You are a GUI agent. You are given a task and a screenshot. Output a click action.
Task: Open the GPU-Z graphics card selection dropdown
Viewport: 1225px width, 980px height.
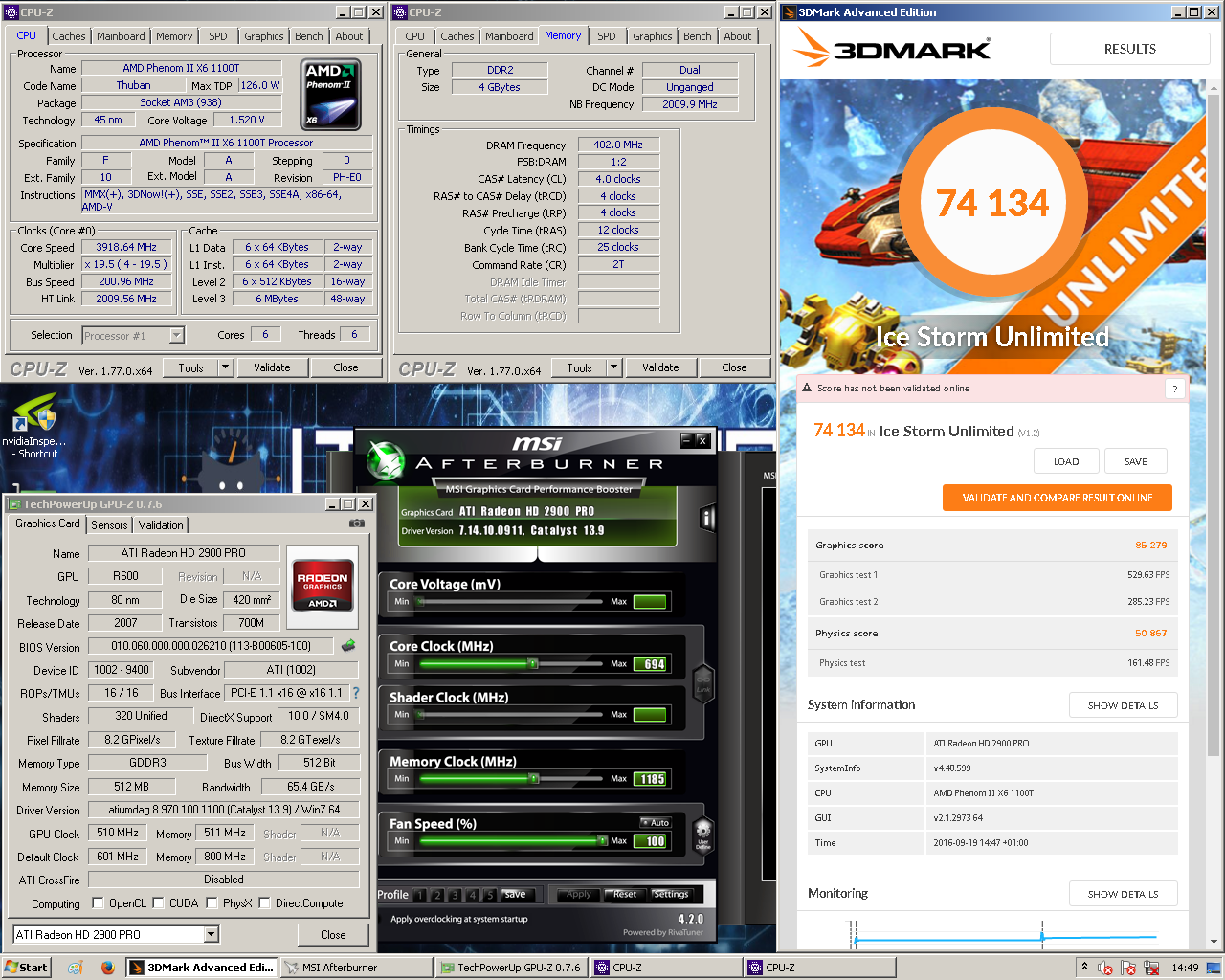tap(117, 935)
